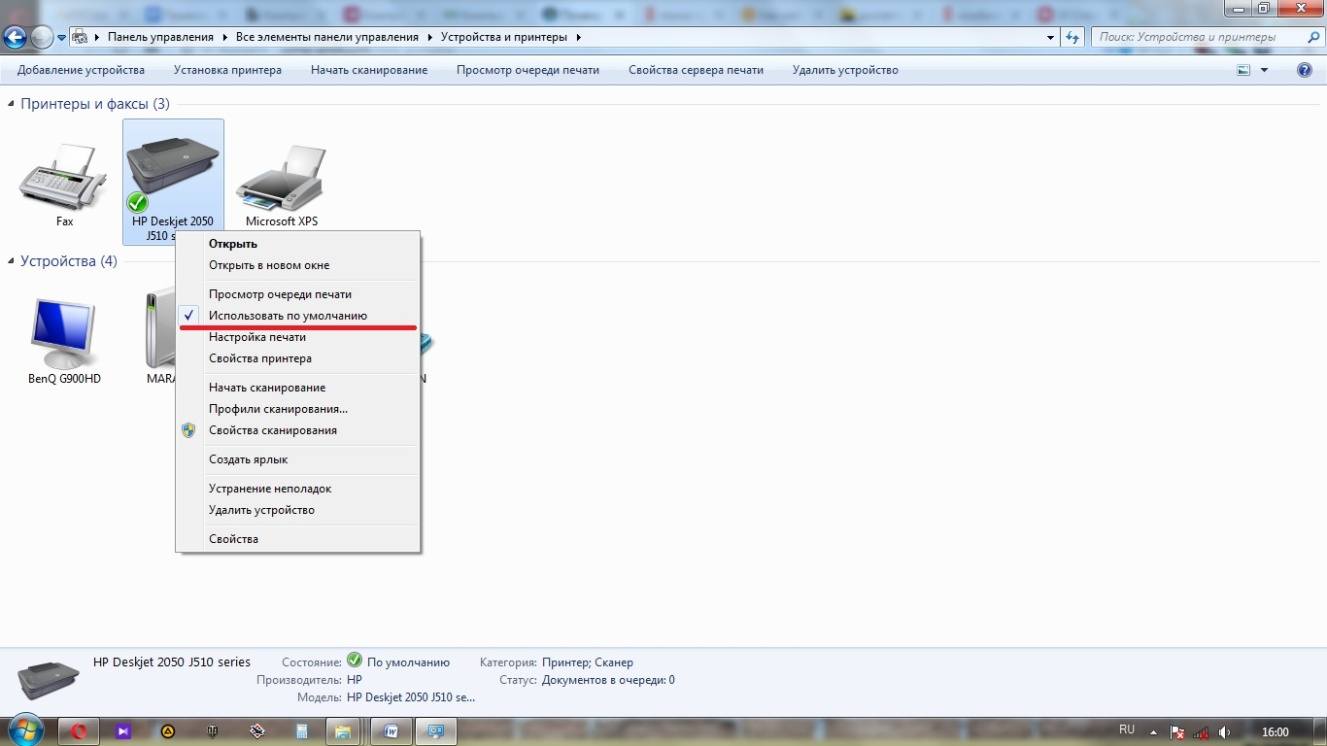Collapse the 'Принтеры и факсы (3)' group
1327x746 pixels.
tap(11, 104)
